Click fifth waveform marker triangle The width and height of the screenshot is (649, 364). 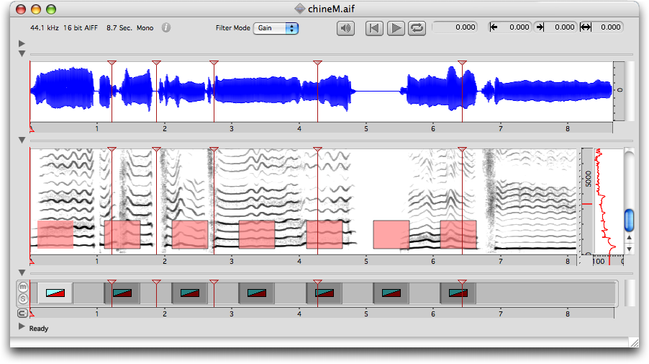(x=462, y=63)
